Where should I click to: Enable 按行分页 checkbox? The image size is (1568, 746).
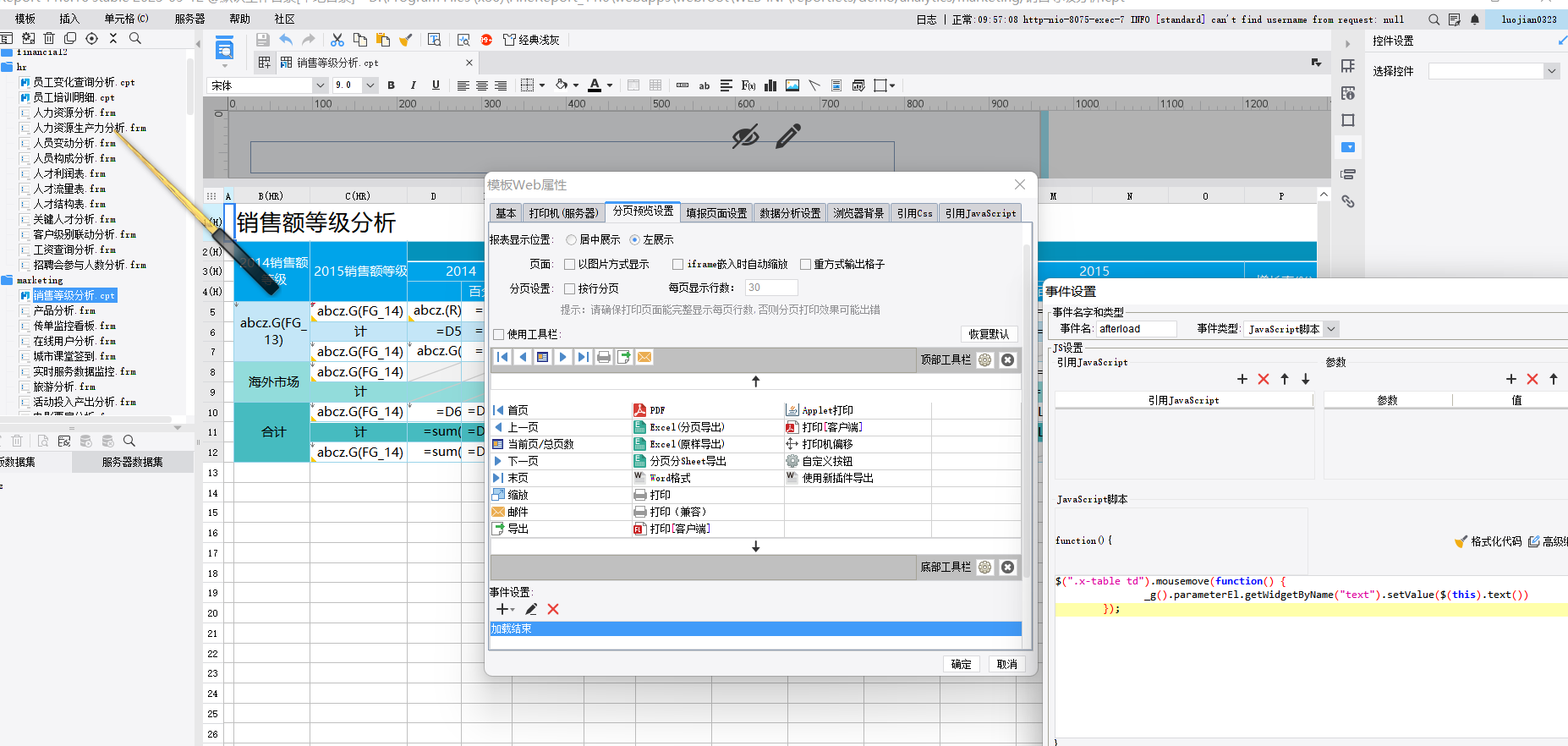[x=569, y=288]
